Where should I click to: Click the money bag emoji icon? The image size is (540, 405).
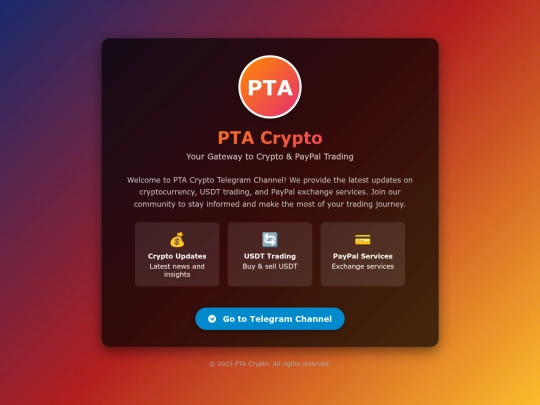tap(177, 240)
